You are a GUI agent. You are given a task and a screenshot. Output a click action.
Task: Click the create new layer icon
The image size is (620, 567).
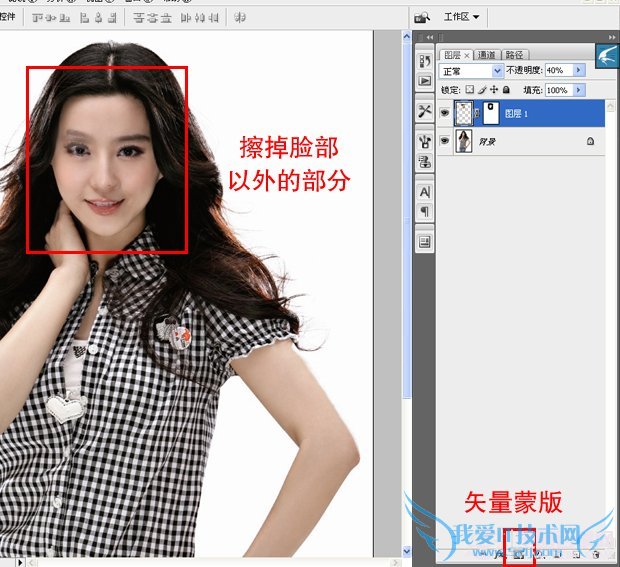(577, 552)
